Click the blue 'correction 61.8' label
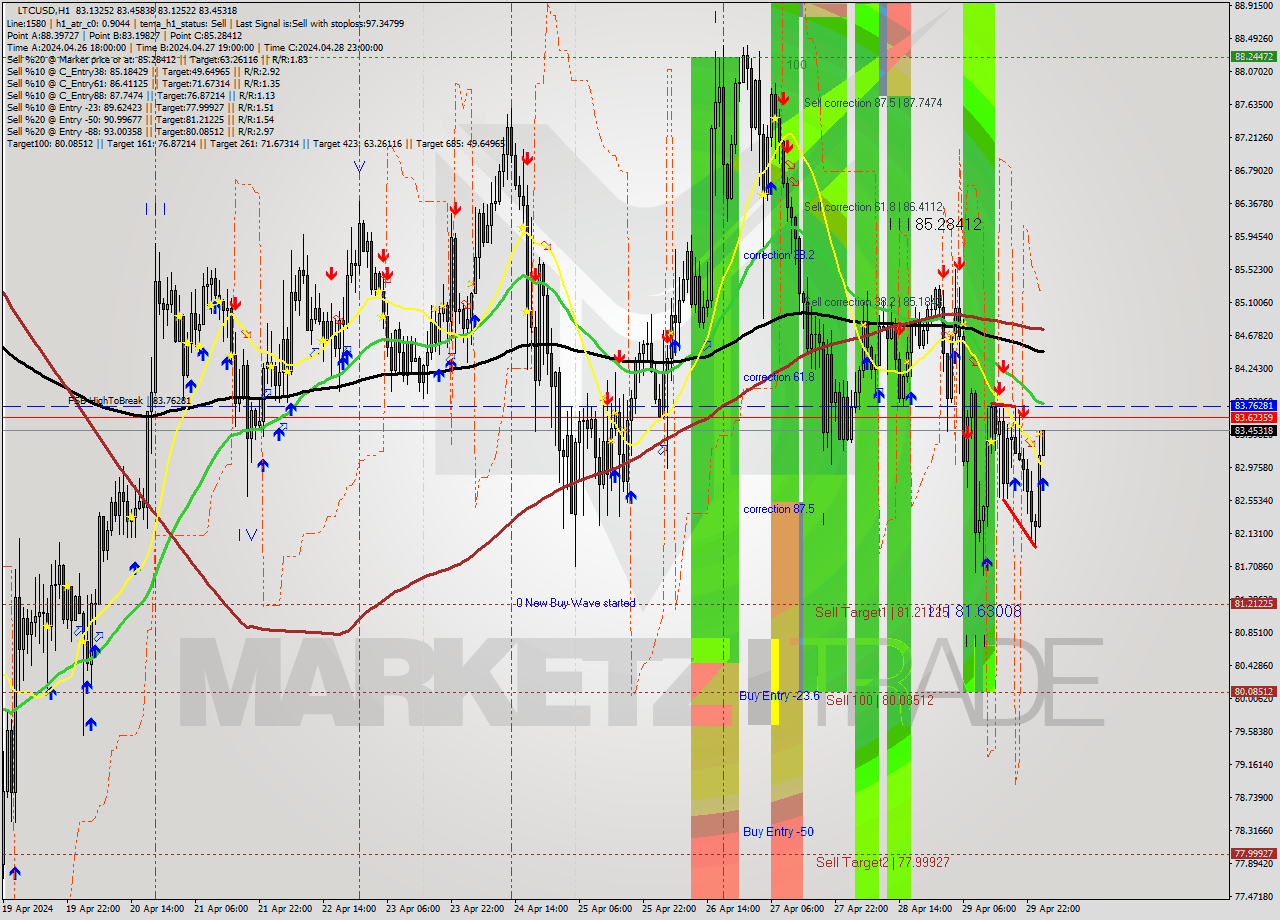This screenshot has height=920, width=1280. pyautogui.click(x=779, y=377)
